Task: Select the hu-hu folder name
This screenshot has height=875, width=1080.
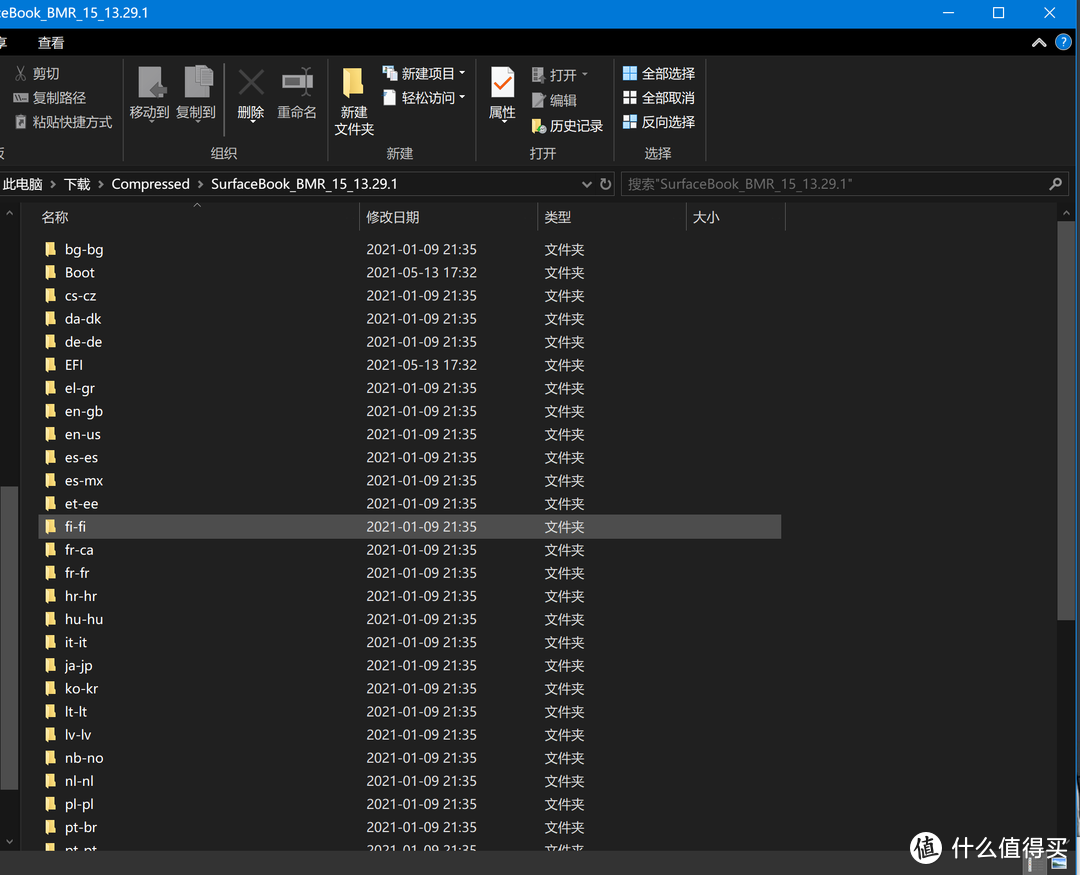Action: pos(84,619)
